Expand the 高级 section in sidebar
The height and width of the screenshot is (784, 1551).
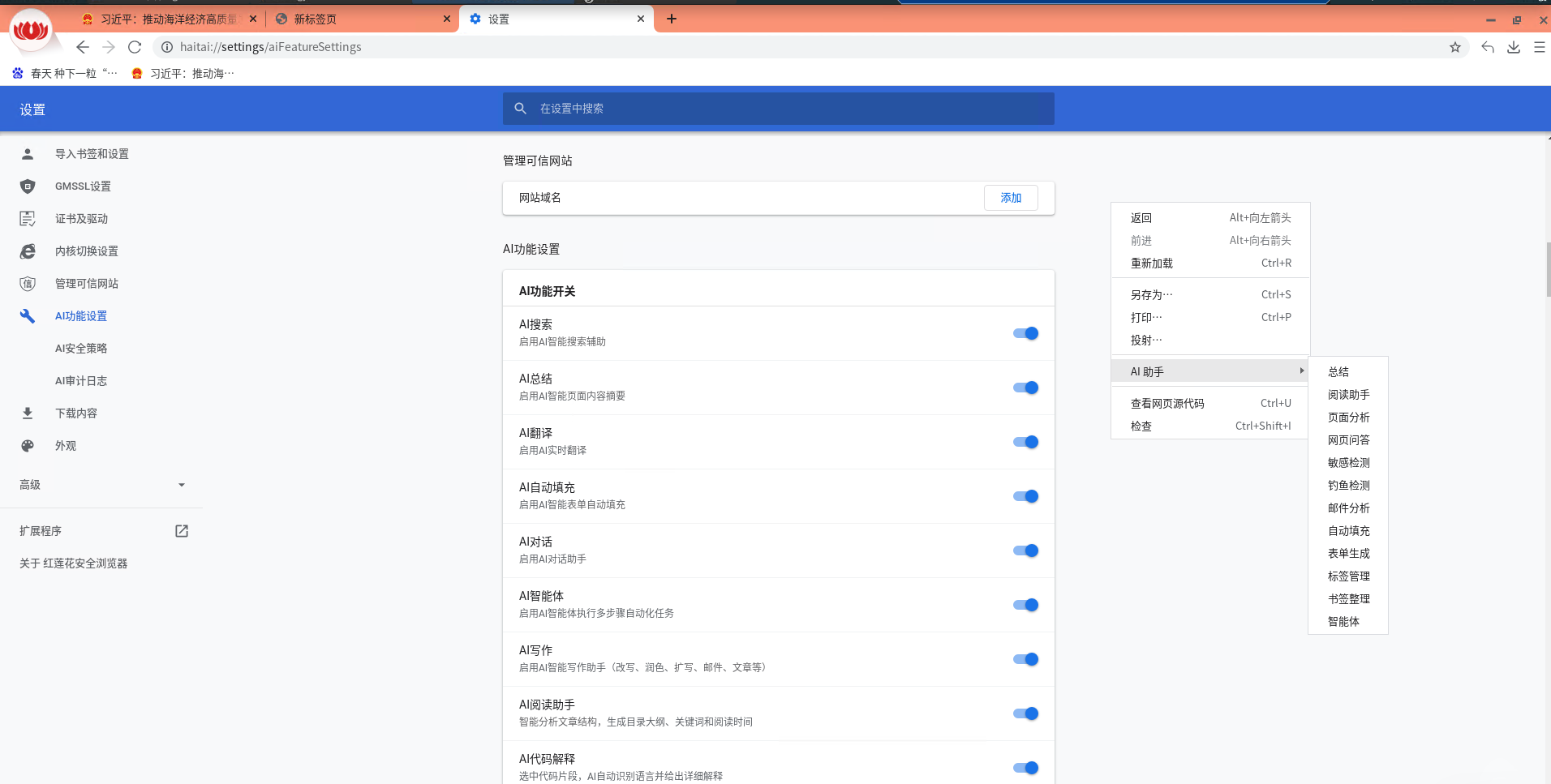182,485
